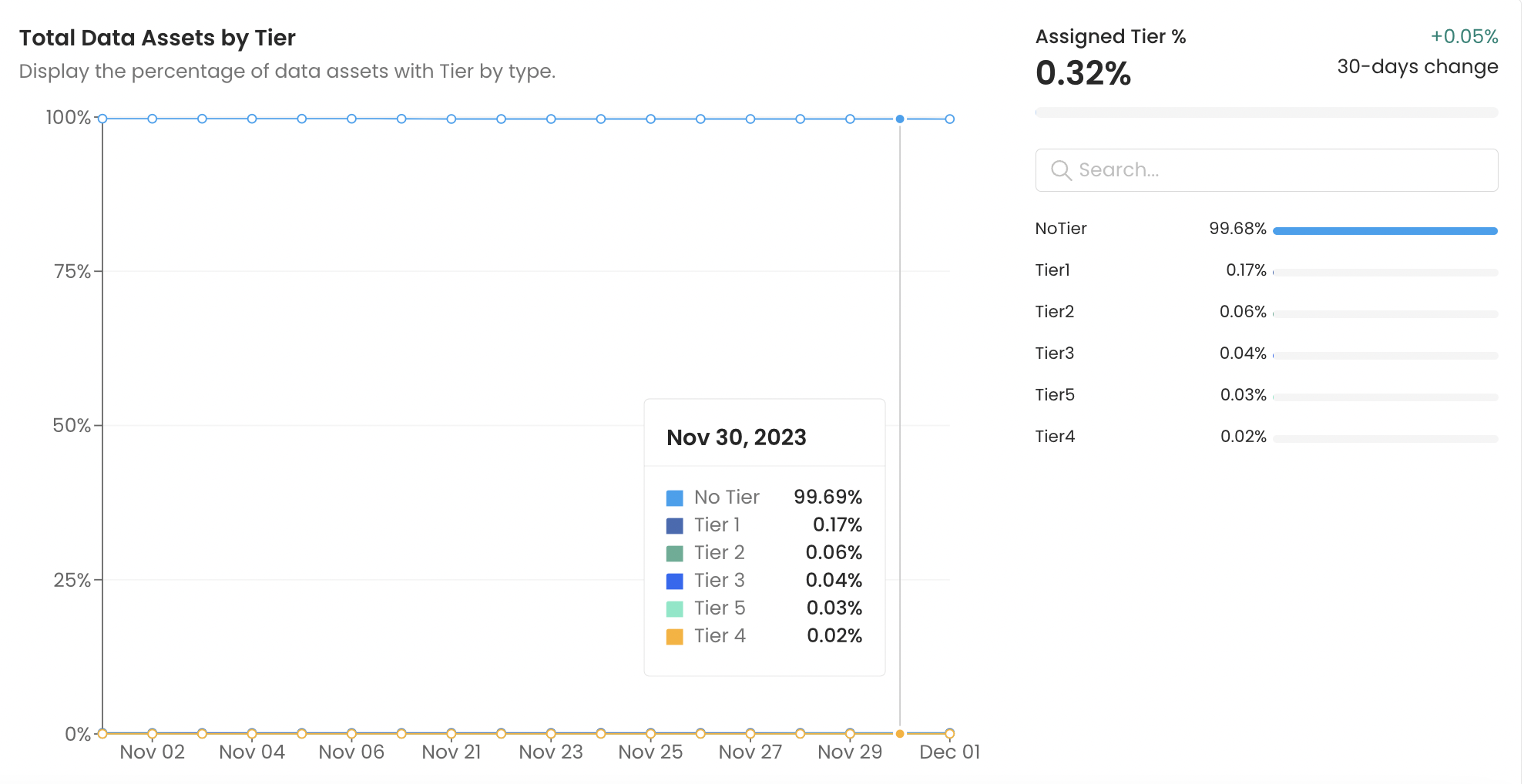This screenshot has height=784, width=1524.
Task: Click the Dec 01 data point at 100%
Action: [950, 119]
